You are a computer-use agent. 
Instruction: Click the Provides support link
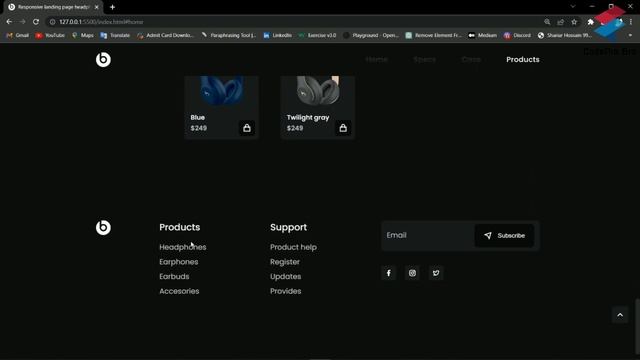coord(286,291)
